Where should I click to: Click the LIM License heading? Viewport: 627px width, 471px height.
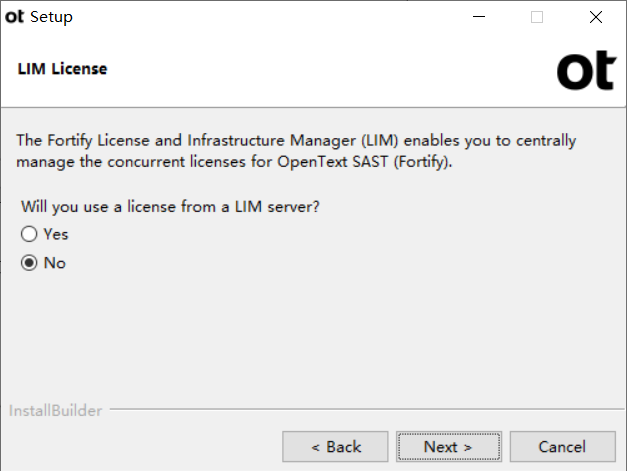(x=62, y=69)
